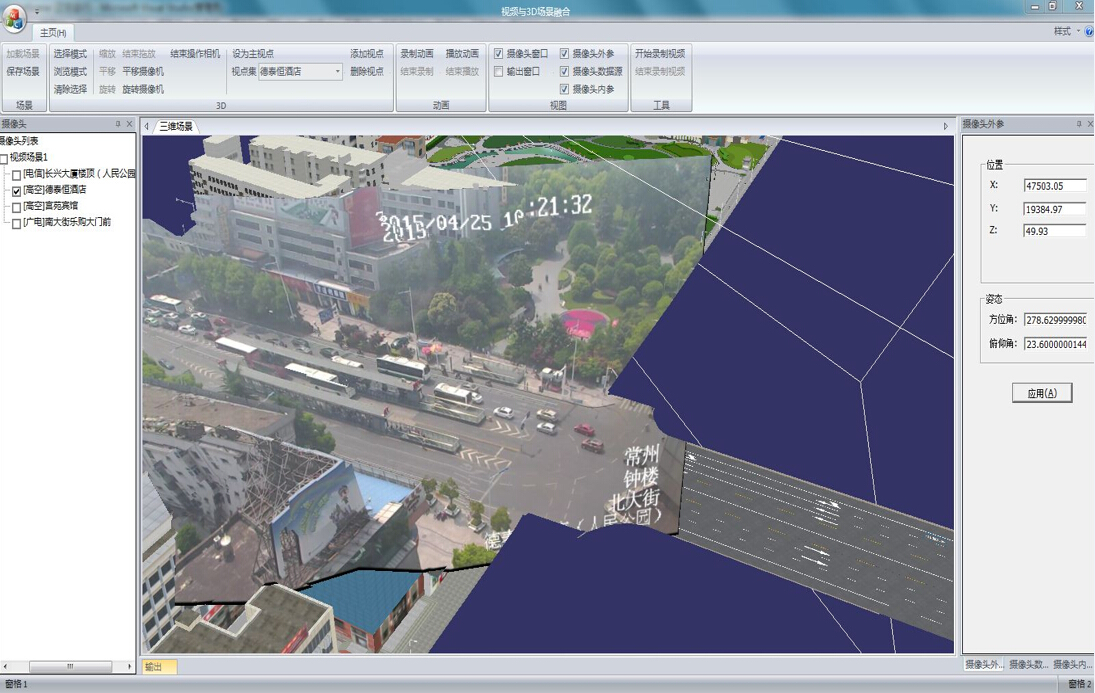This screenshot has width=1095, height=693.
Task: Pin the 摄像头外参 panel with pushpin icon
Action: [x=1078, y=124]
